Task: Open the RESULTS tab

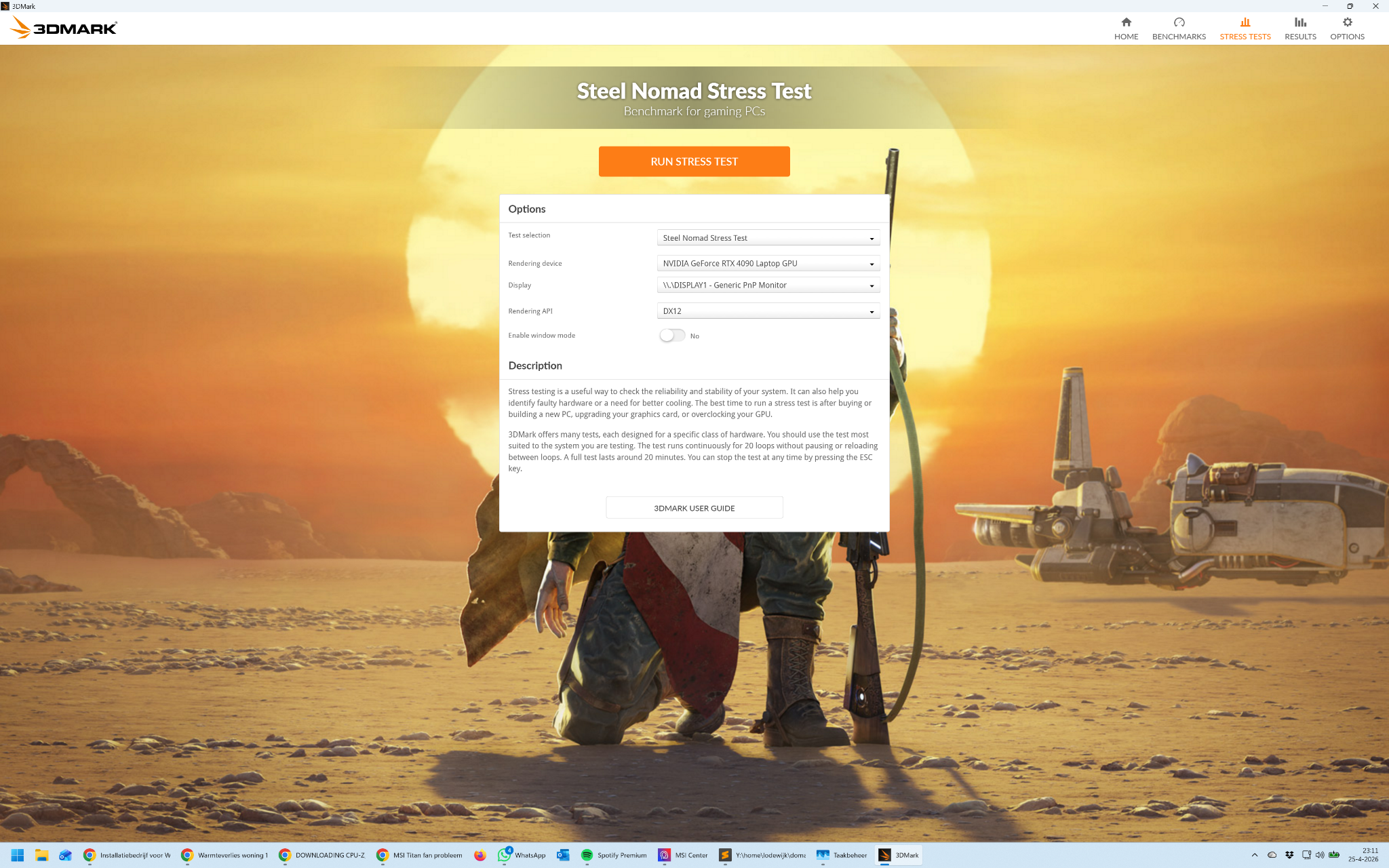Action: click(1300, 28)
